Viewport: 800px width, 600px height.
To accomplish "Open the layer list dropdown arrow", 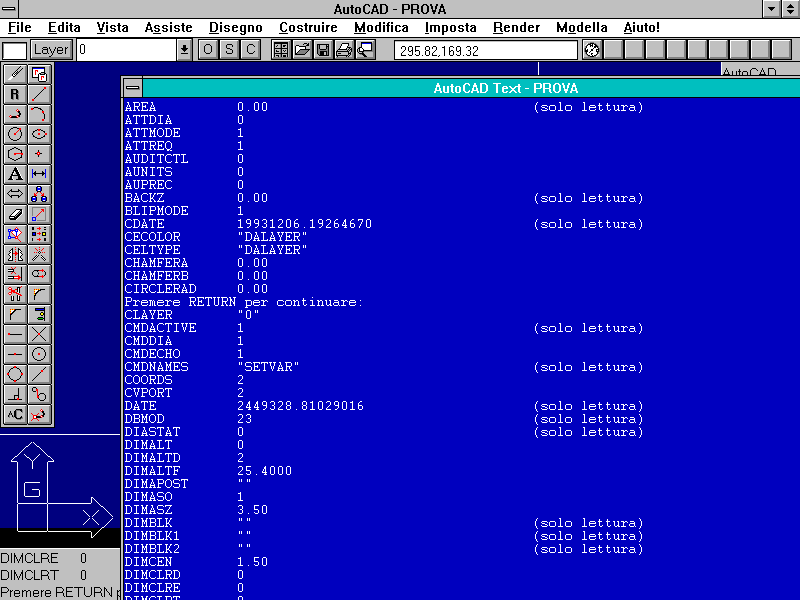I will [x=184, y=50].
